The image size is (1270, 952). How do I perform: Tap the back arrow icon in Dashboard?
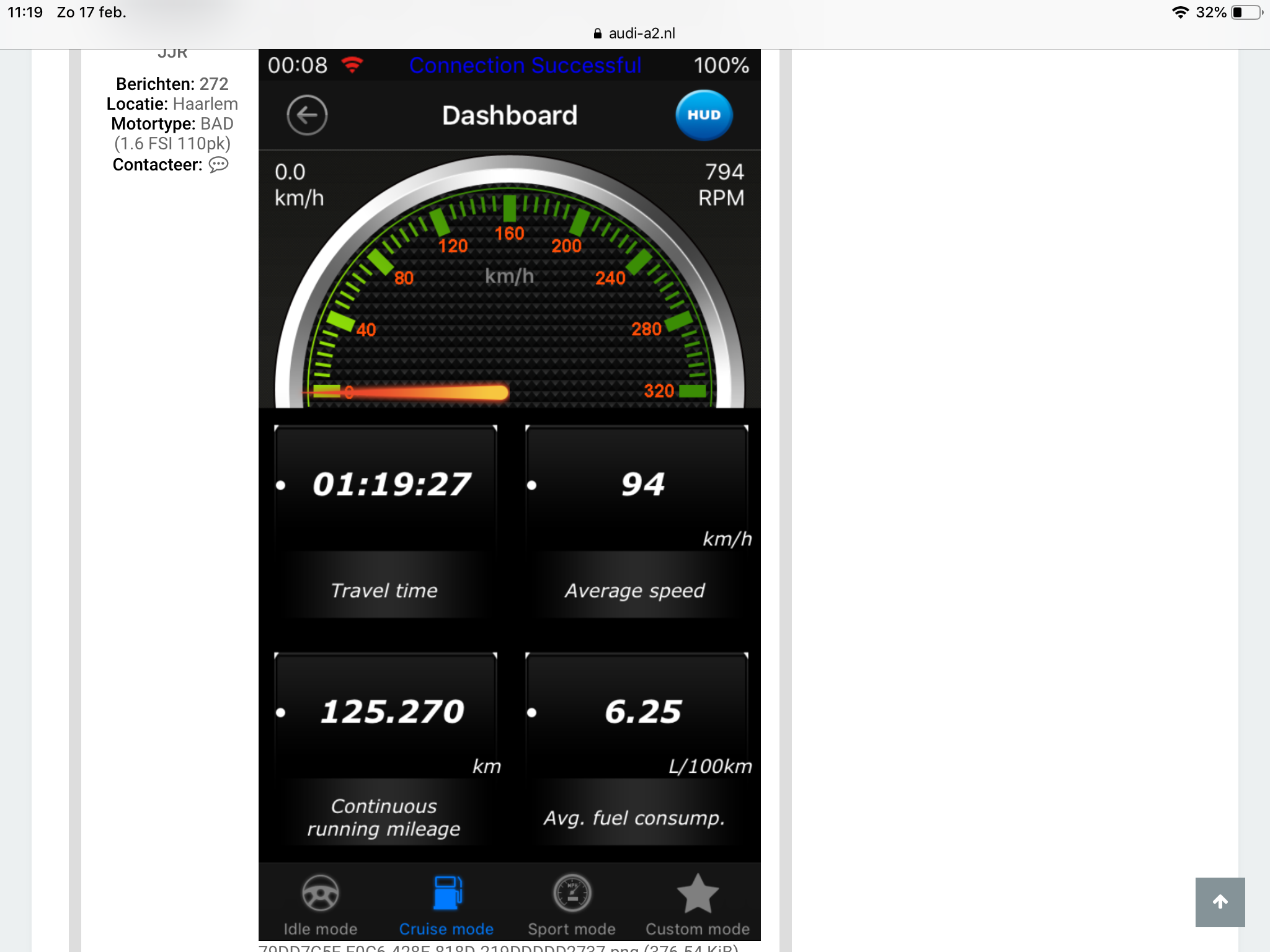coord(307,115)
